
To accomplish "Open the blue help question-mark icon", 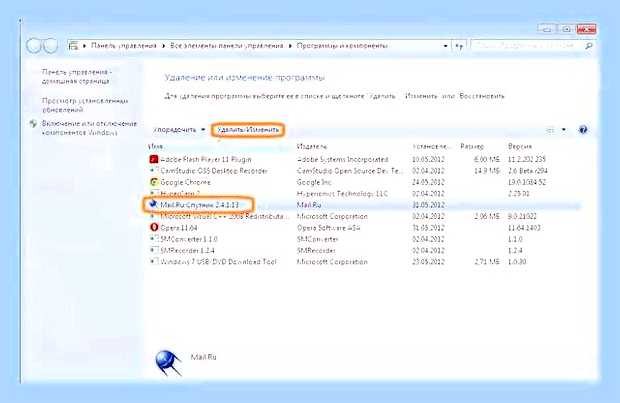I will (x=583, y=130).
